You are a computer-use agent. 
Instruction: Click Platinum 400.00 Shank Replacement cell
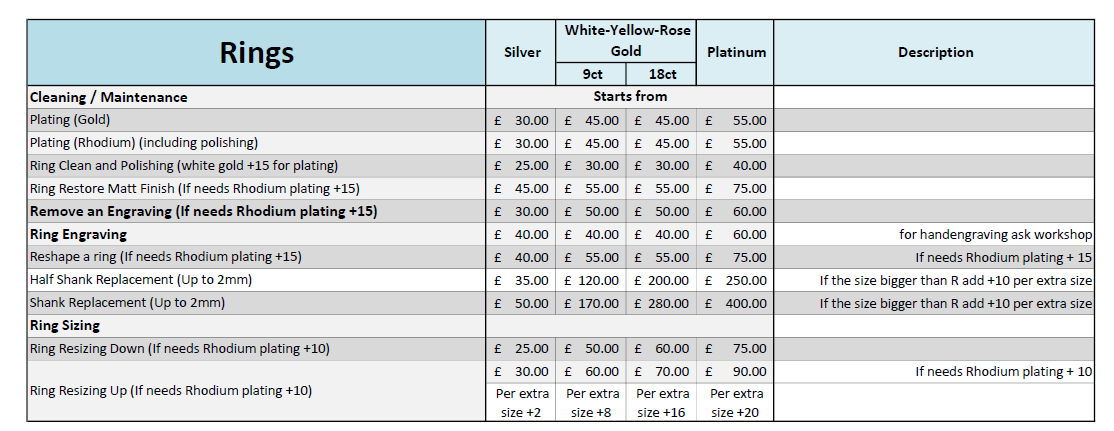(x=735, y=303)
